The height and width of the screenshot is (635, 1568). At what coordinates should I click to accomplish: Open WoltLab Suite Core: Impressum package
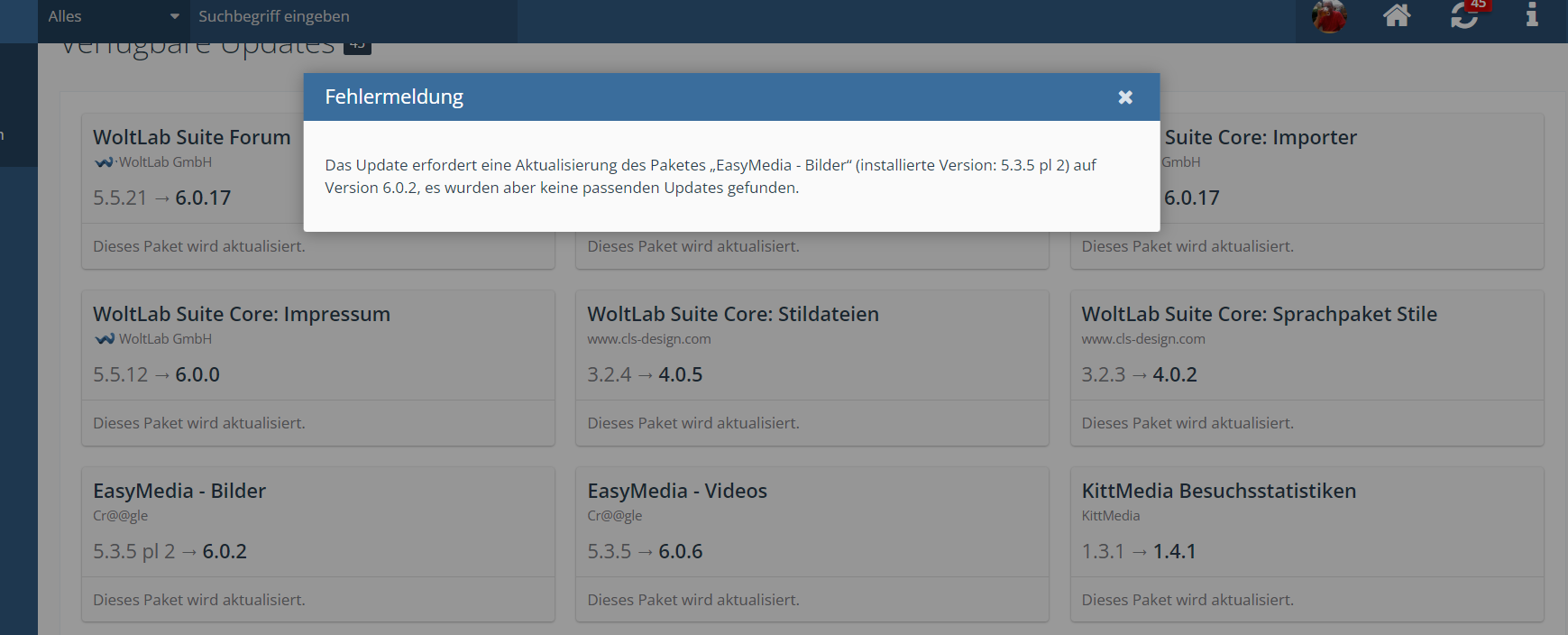[x=241, y=314]
